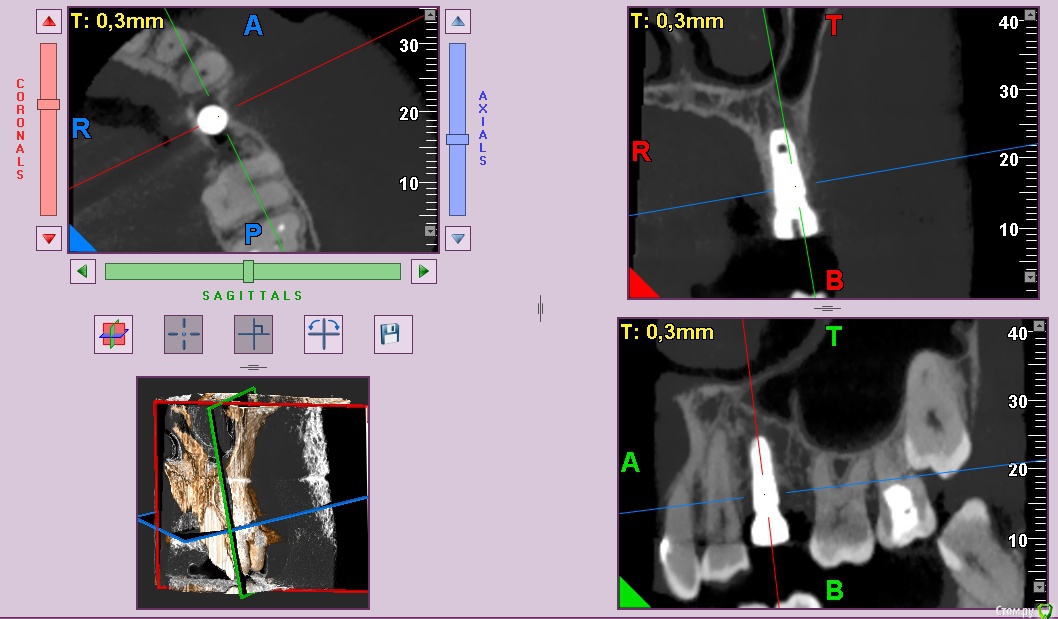1058x619 pixels.
Task: Toggle the dashed crosshair display button
Action: (x=183, y=334)
